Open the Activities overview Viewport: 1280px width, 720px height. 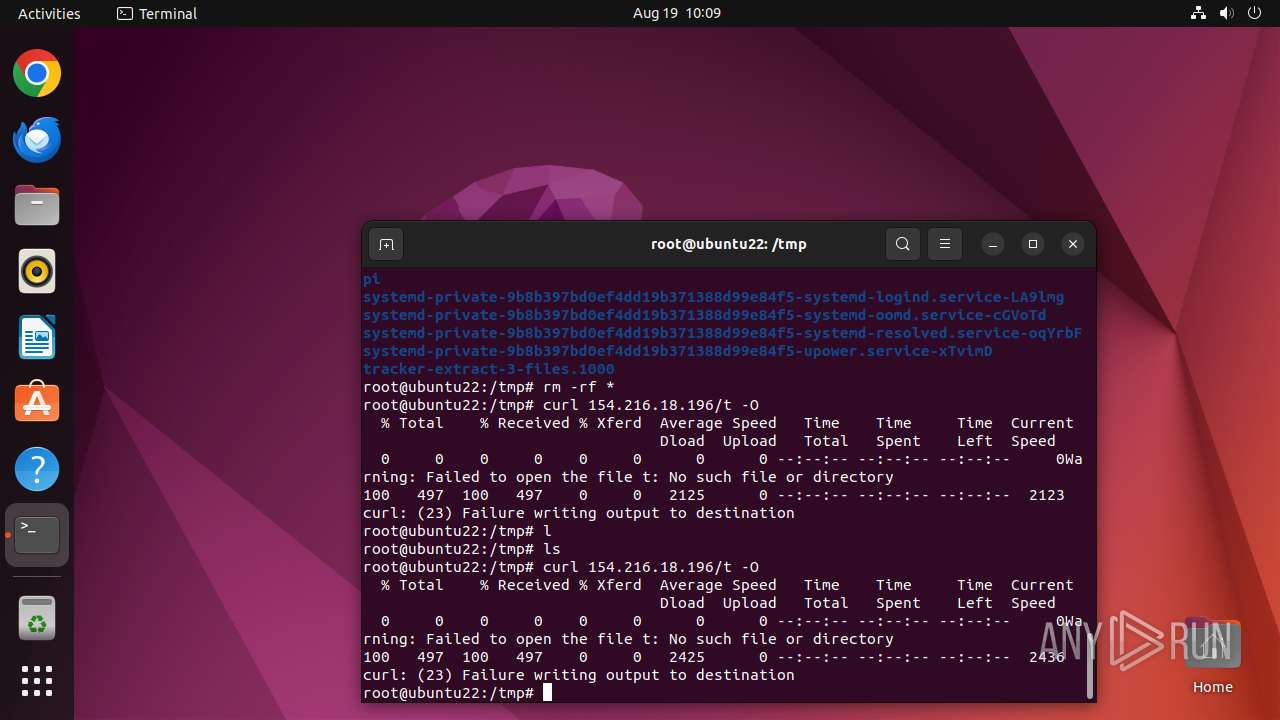coord(49,13)
